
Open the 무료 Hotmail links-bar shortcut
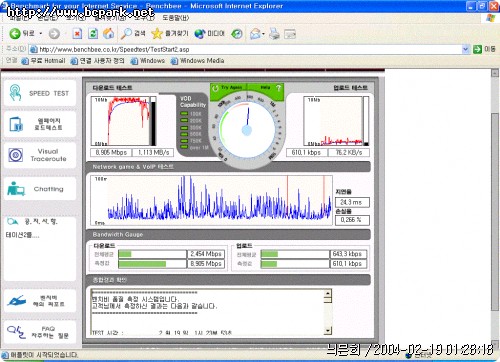coord(44,61)
